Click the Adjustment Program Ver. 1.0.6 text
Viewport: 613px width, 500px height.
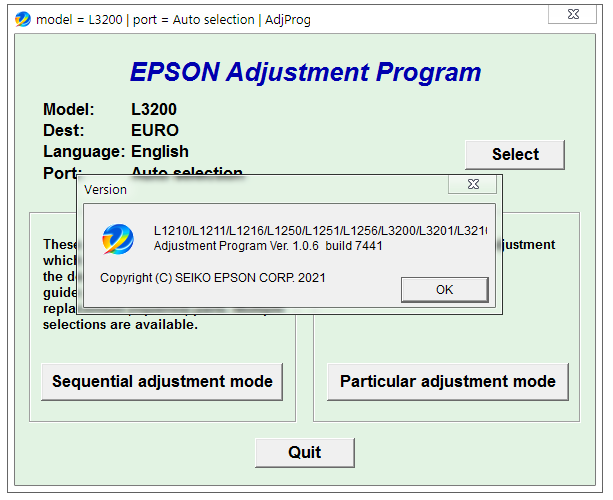pyautogui.click(x=268, y=246)
